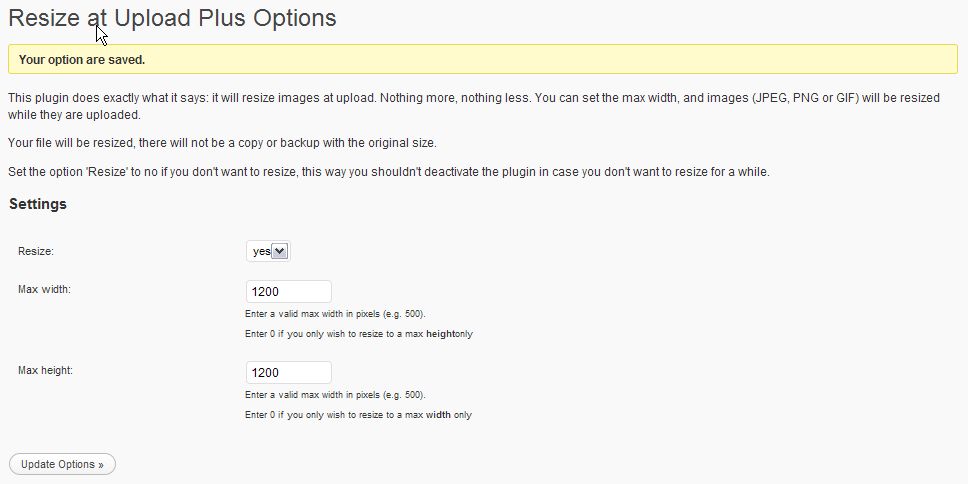
Task: Click the 'Max height:' field label
Action: (46, 370)
